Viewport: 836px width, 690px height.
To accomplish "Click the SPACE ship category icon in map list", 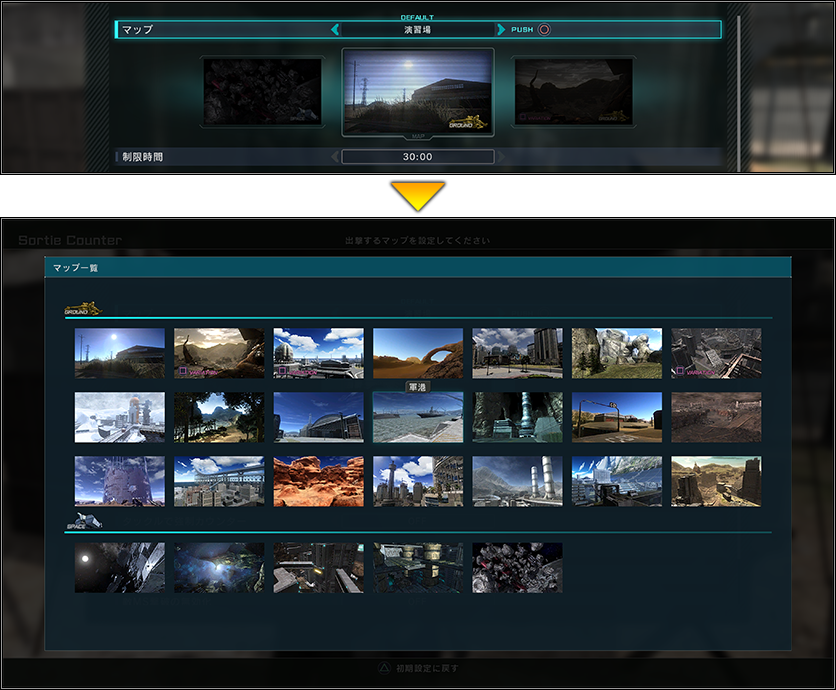I will [84, 521].
